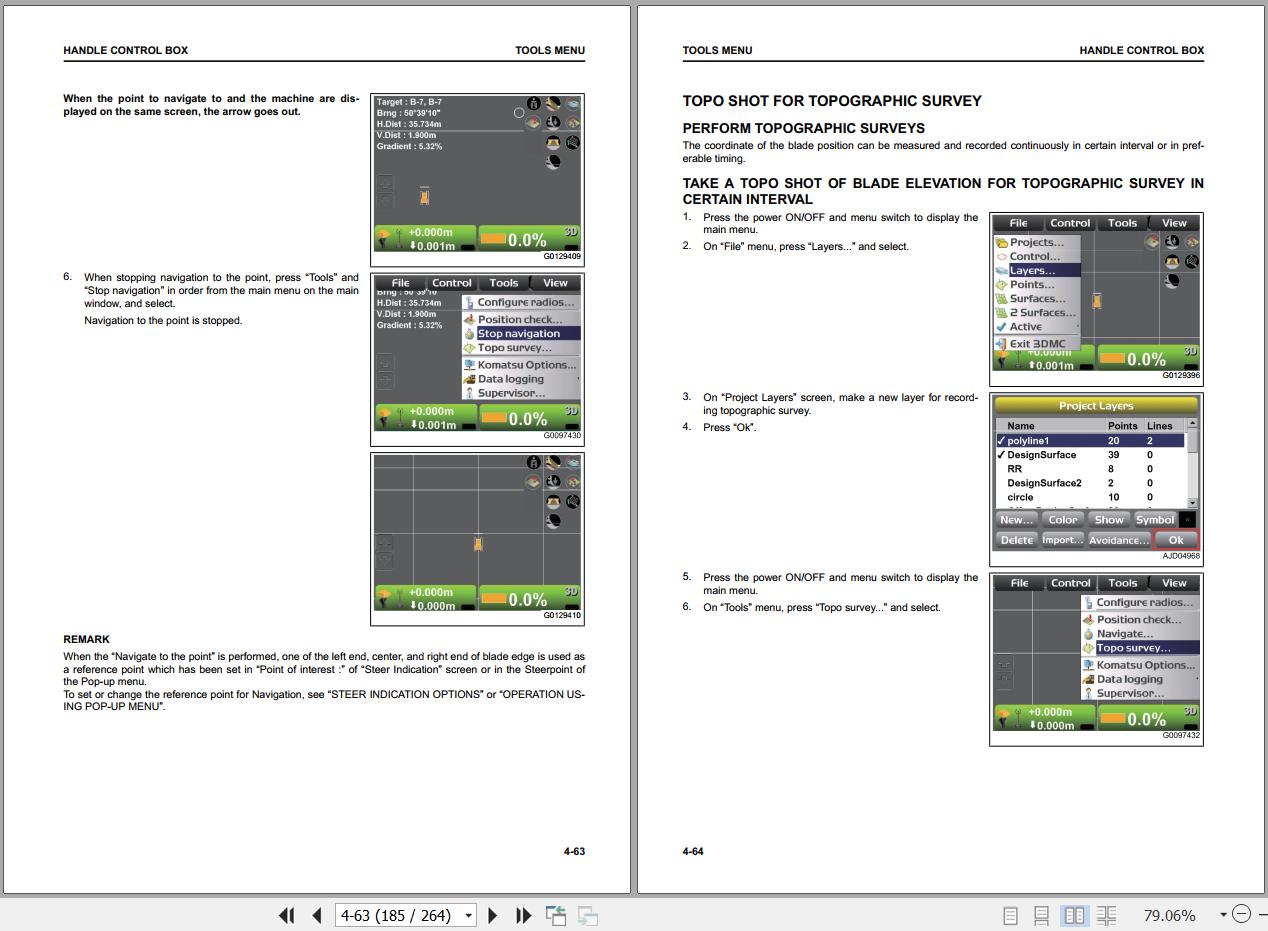This screenshot has width=1268, height=931.
Task: Click the Avoidance... button in Project Layers figure
Action: pyautogui.click(x=1118, y=540)
